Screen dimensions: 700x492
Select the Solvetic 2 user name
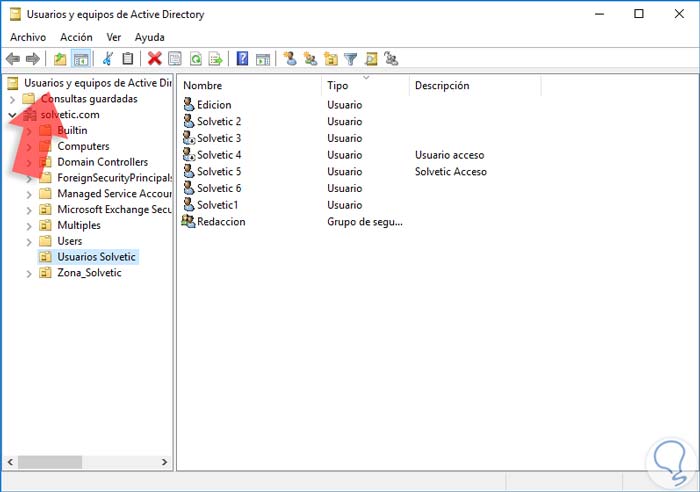click(219, 121)
